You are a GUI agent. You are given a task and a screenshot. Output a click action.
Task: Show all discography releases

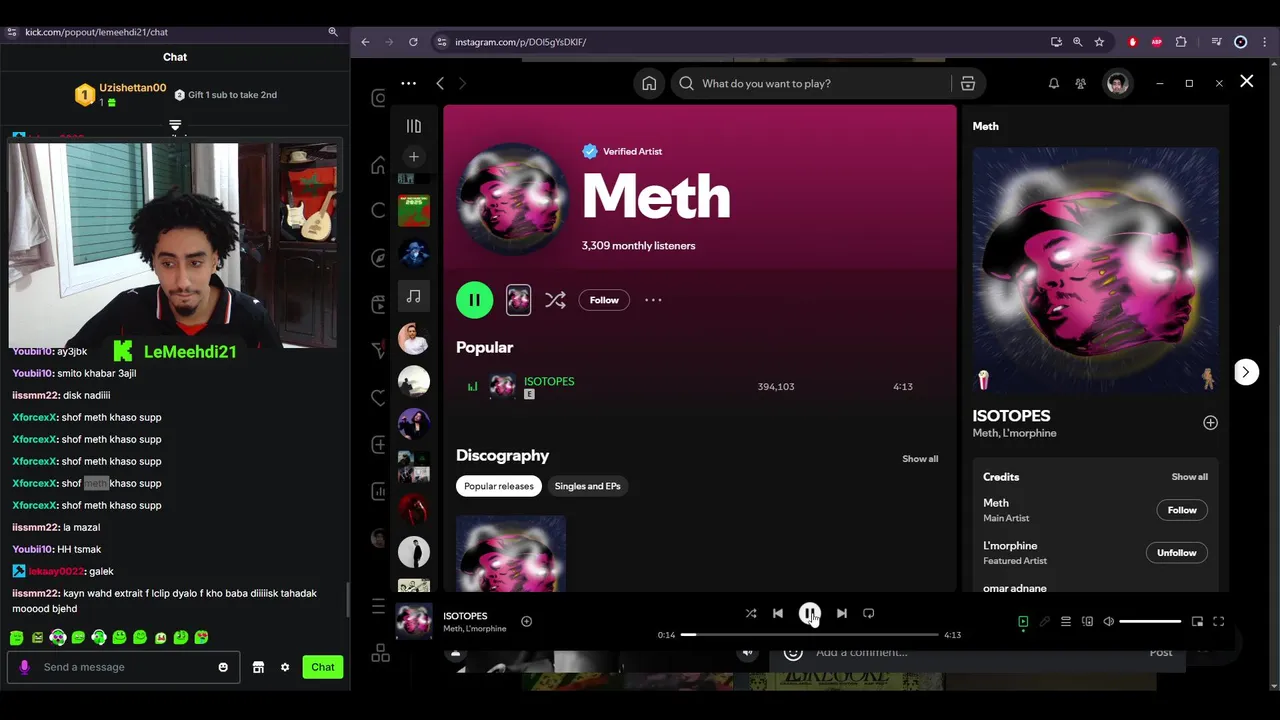pyautogui.click(x=920, y=459)
